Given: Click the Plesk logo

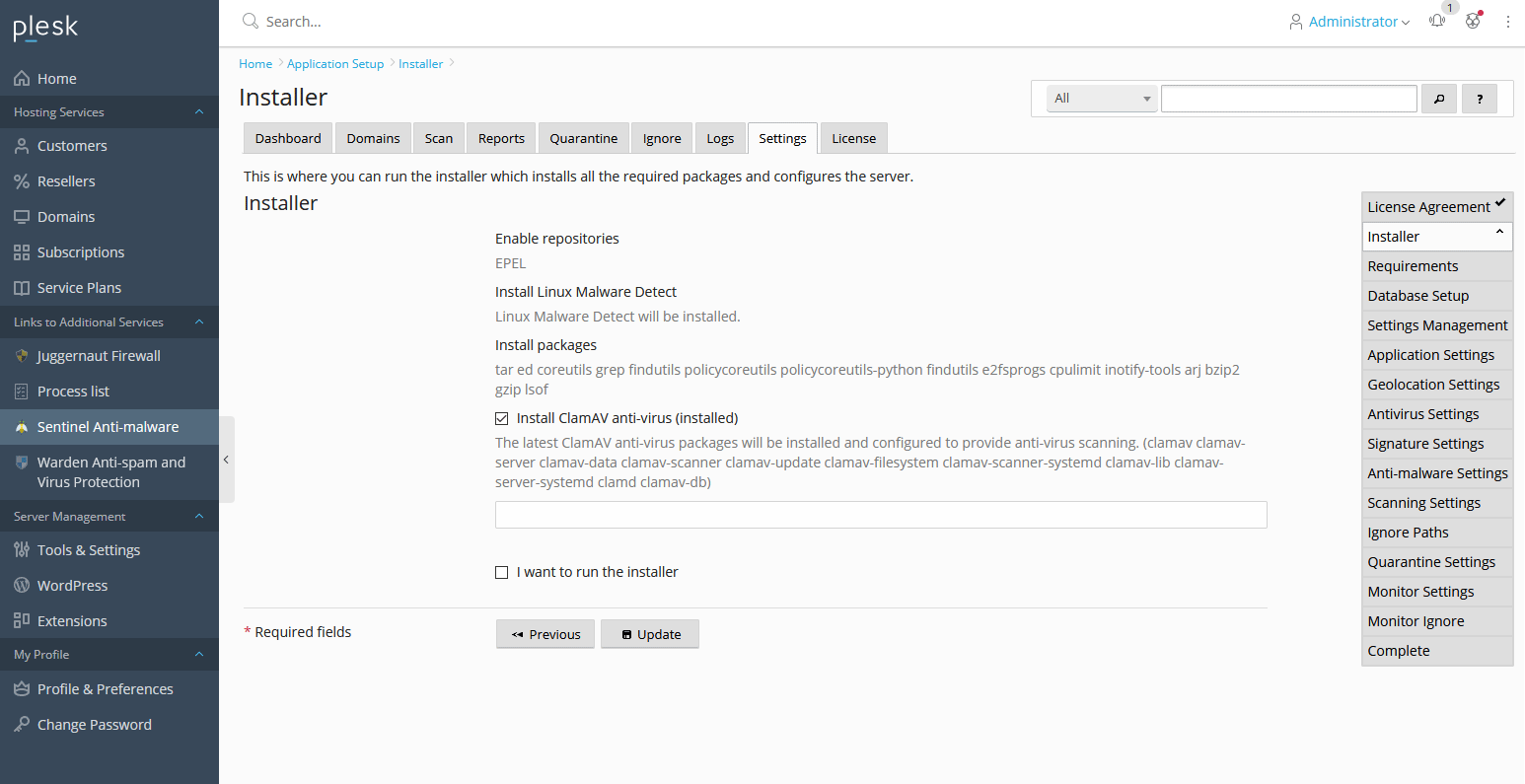Looking at the screenshot, I should coord(45,28).
